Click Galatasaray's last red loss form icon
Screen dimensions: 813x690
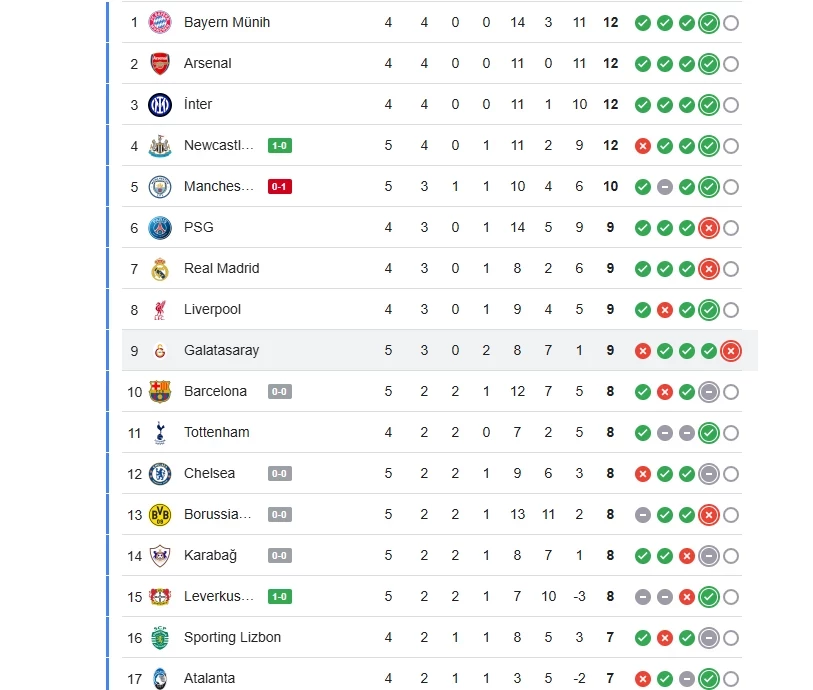coord(731,351)
